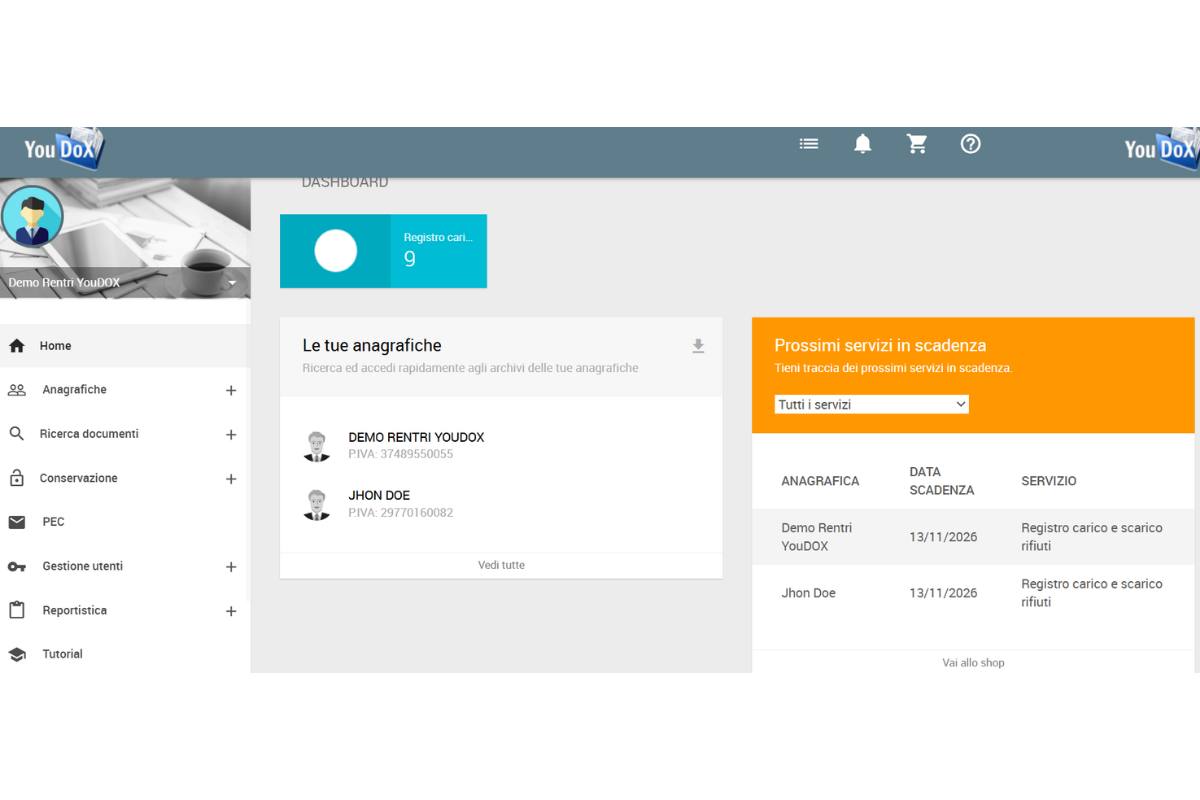Download anagrafiche using the download icon
This screenshot has height=800, width=1200.
(x=698, y=346)
